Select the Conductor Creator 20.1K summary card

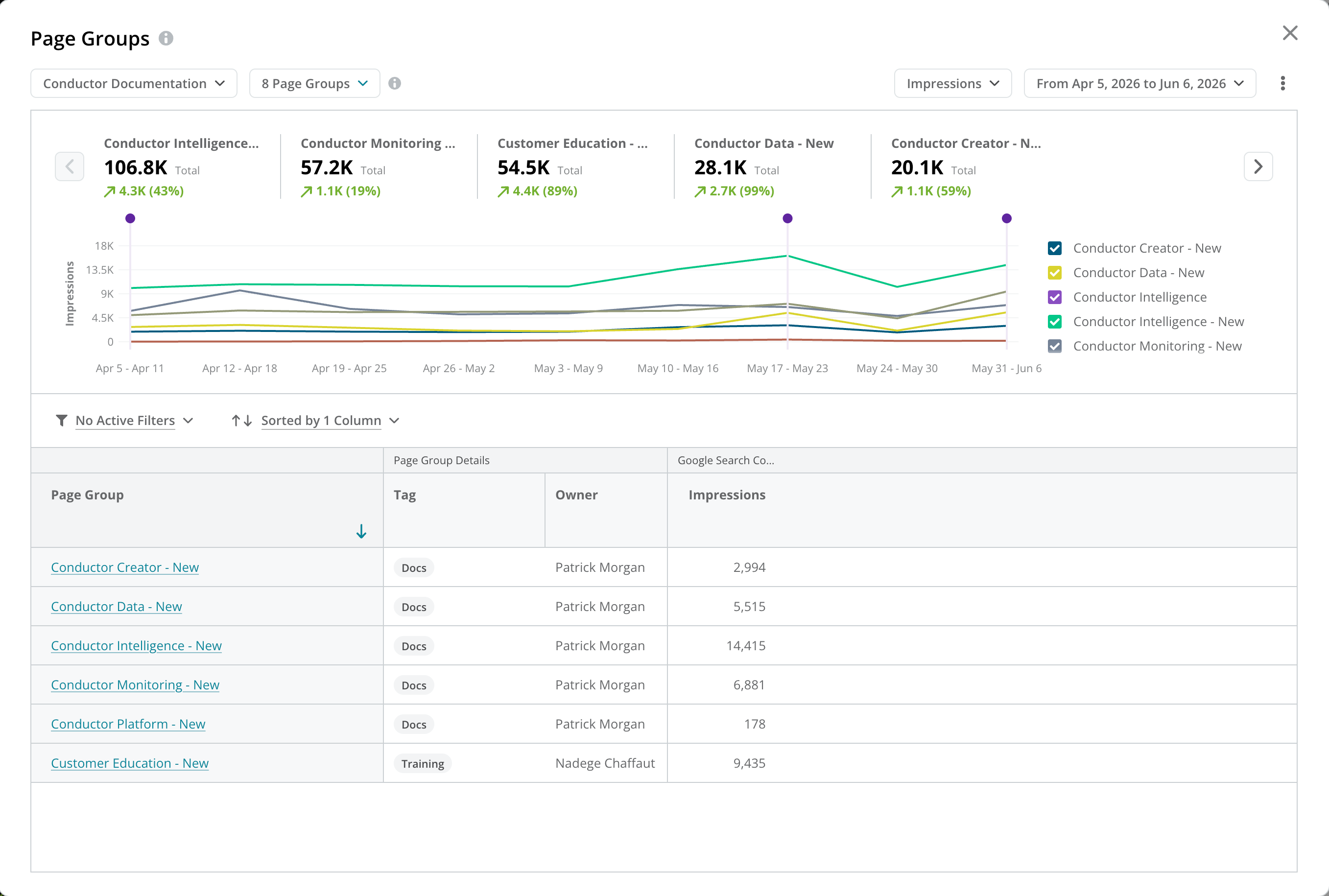[x=966, y=166]
